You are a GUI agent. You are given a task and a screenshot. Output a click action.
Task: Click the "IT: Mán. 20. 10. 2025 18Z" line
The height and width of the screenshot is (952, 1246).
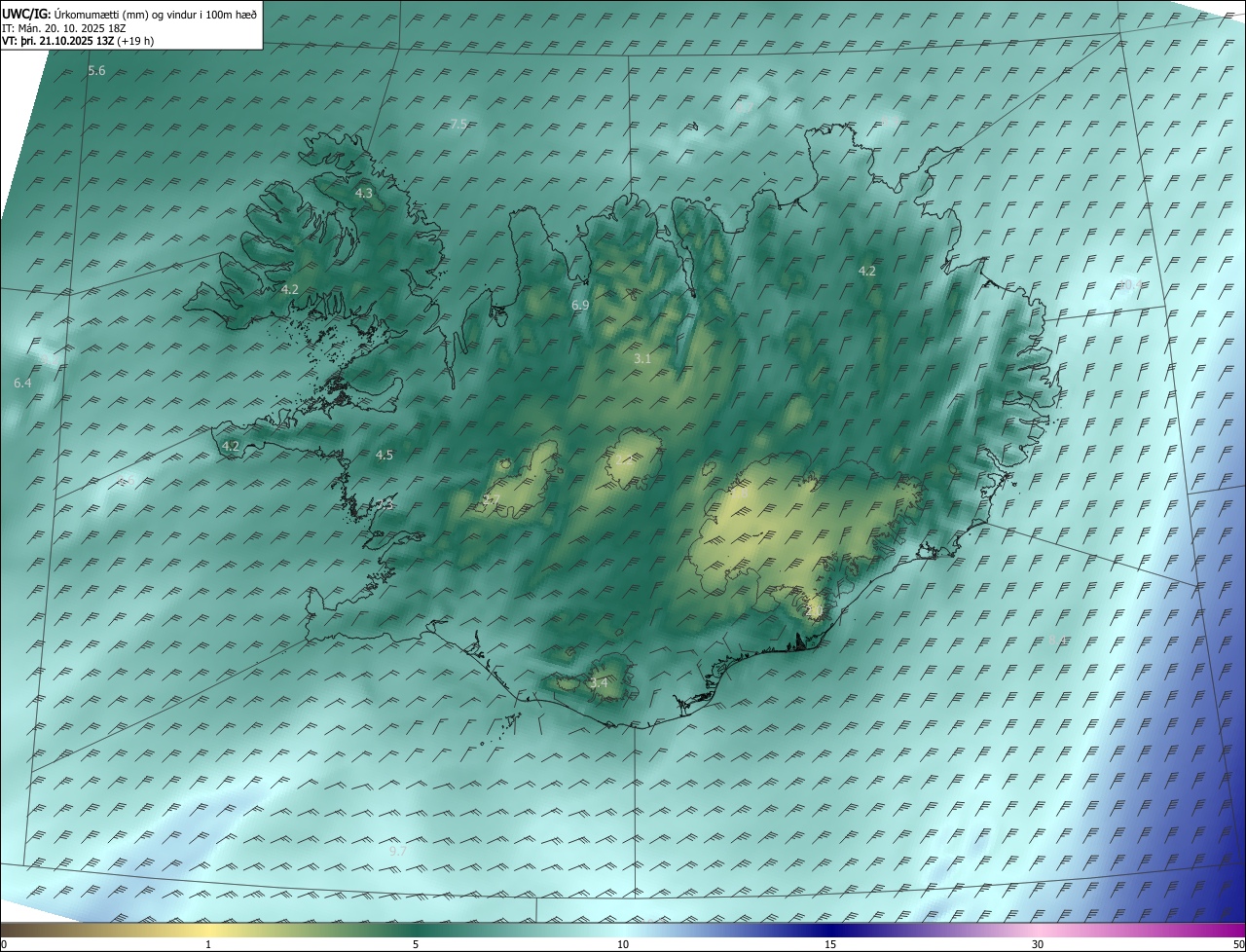pos(63,28)
